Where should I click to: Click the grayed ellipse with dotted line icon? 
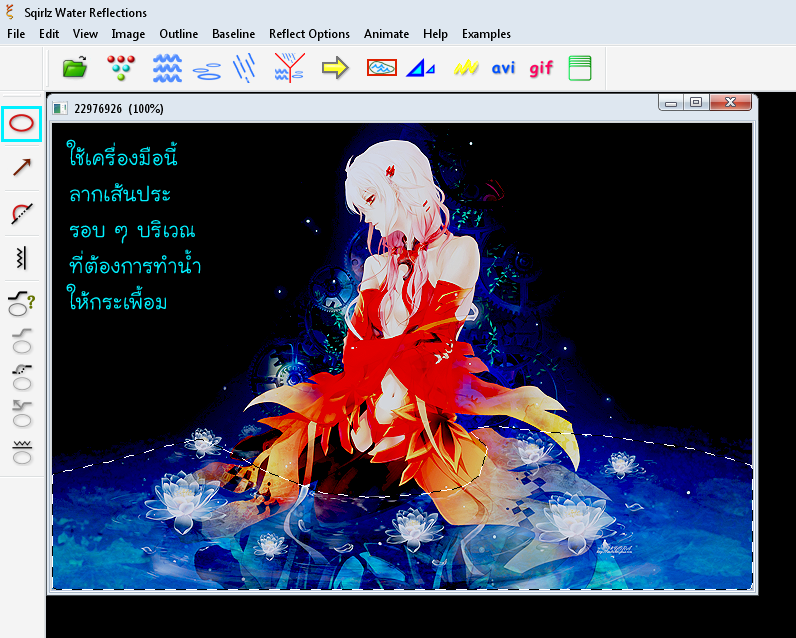tap(22, 378)
